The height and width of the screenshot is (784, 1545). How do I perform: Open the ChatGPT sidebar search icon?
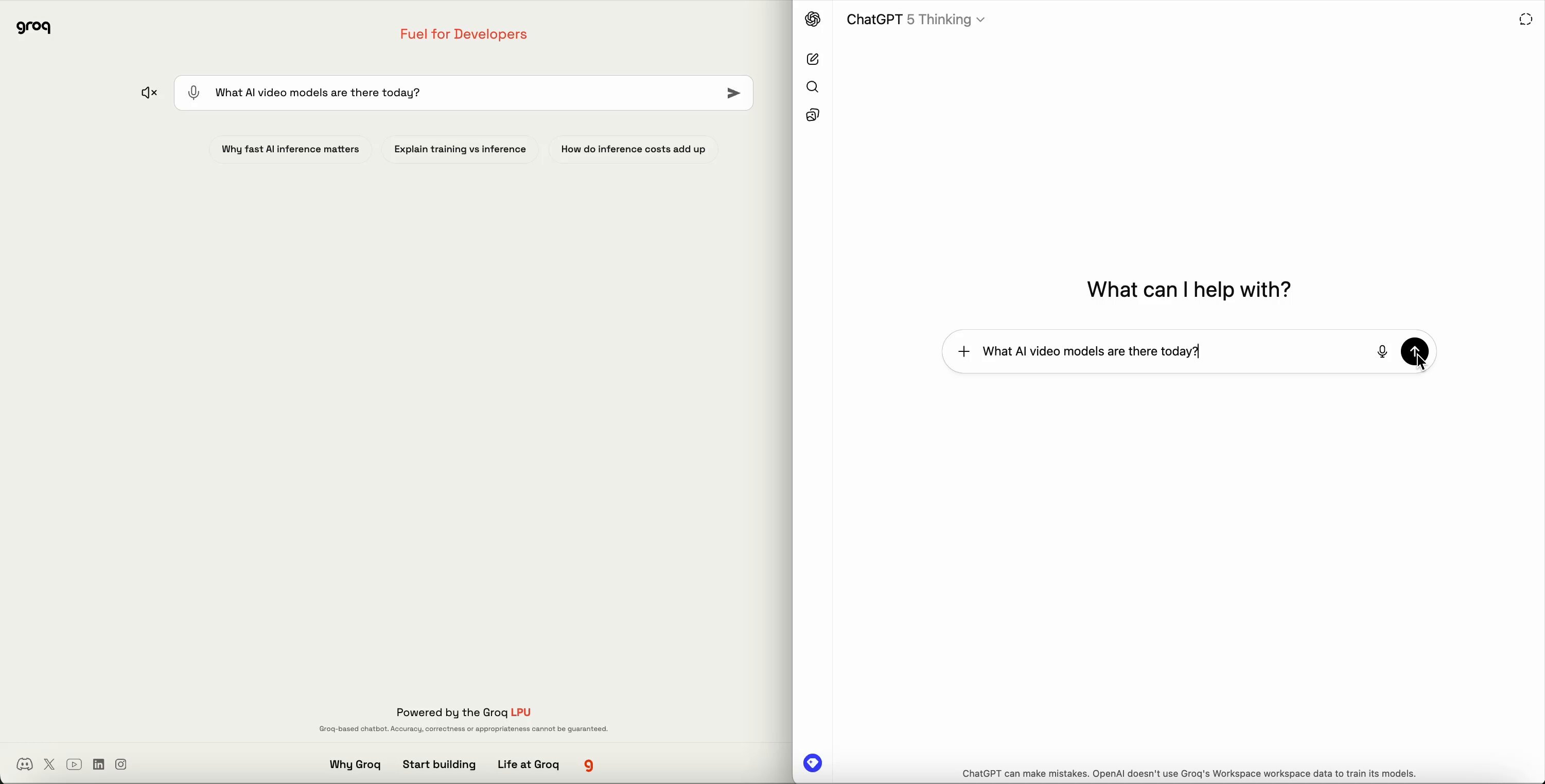tap(813, 87)
